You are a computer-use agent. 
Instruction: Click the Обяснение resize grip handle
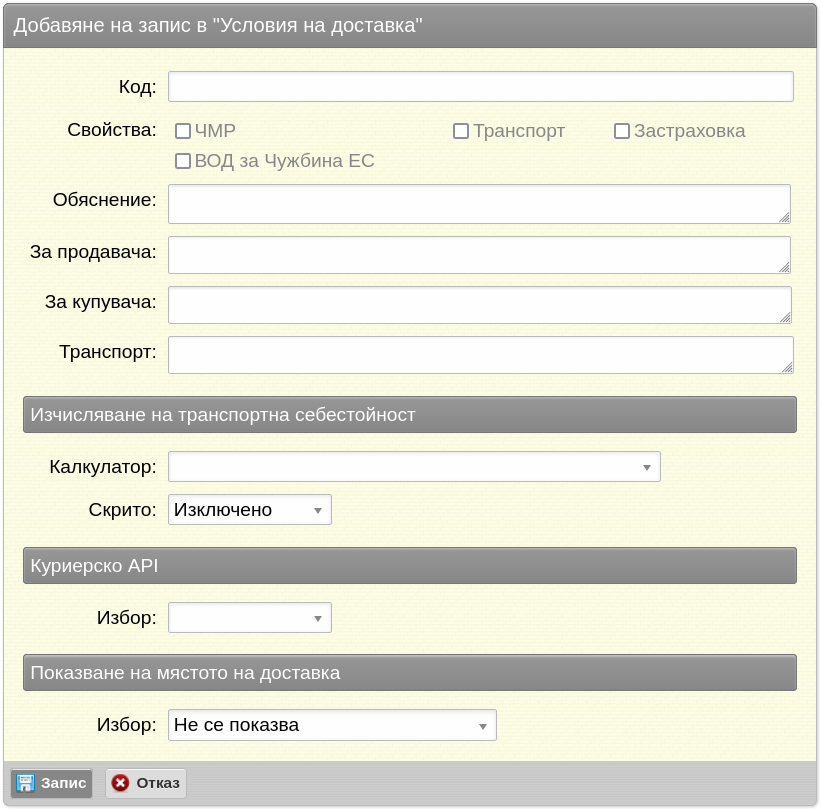point(784,217)
